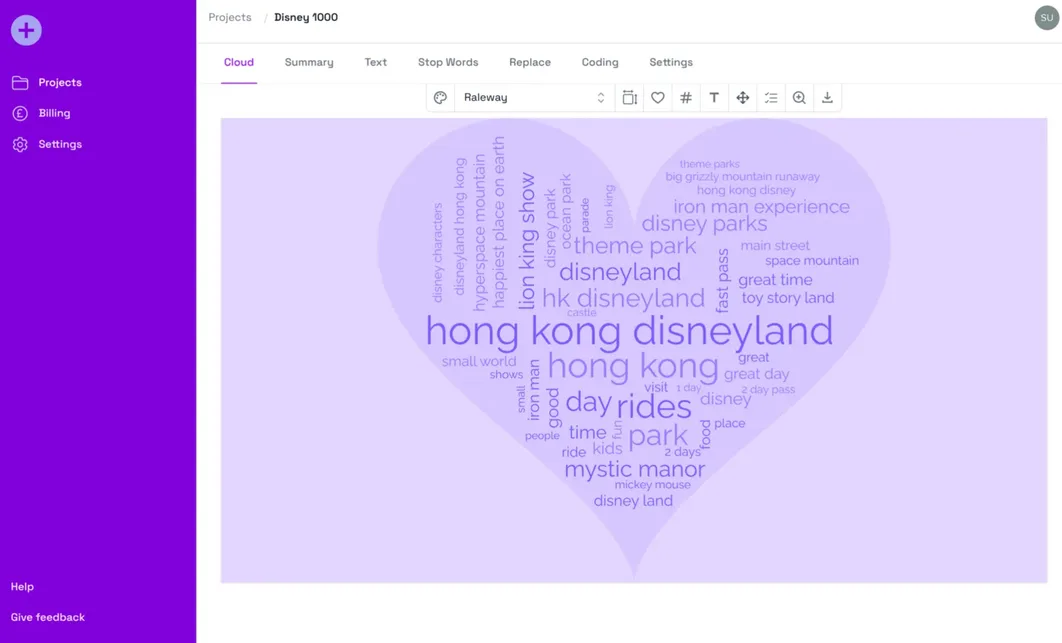Image resolution: width=1062 pixels, height=643 pixels.
Task: Open Projects in the sidebar
Action: pos(60,83)
